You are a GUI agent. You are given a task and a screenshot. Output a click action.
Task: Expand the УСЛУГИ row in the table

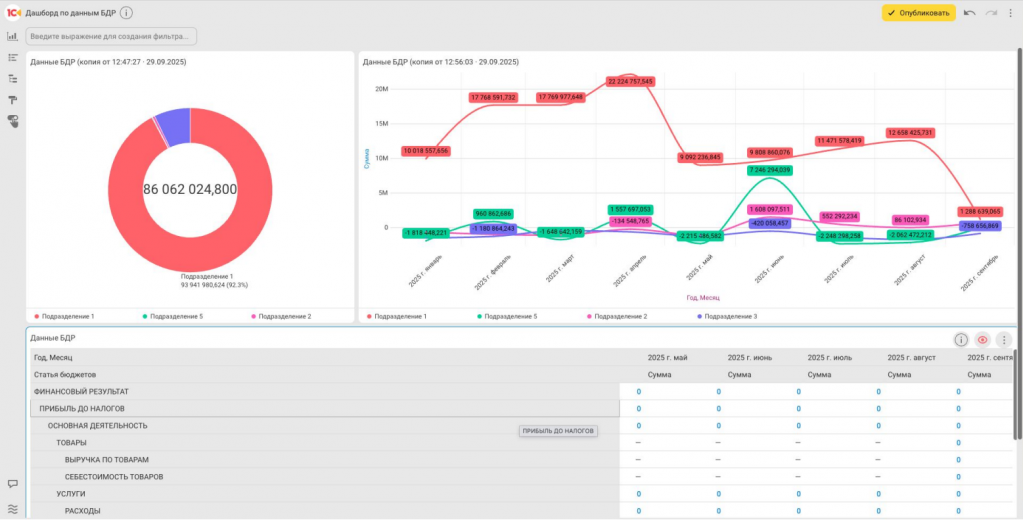[x=70, y=494]
